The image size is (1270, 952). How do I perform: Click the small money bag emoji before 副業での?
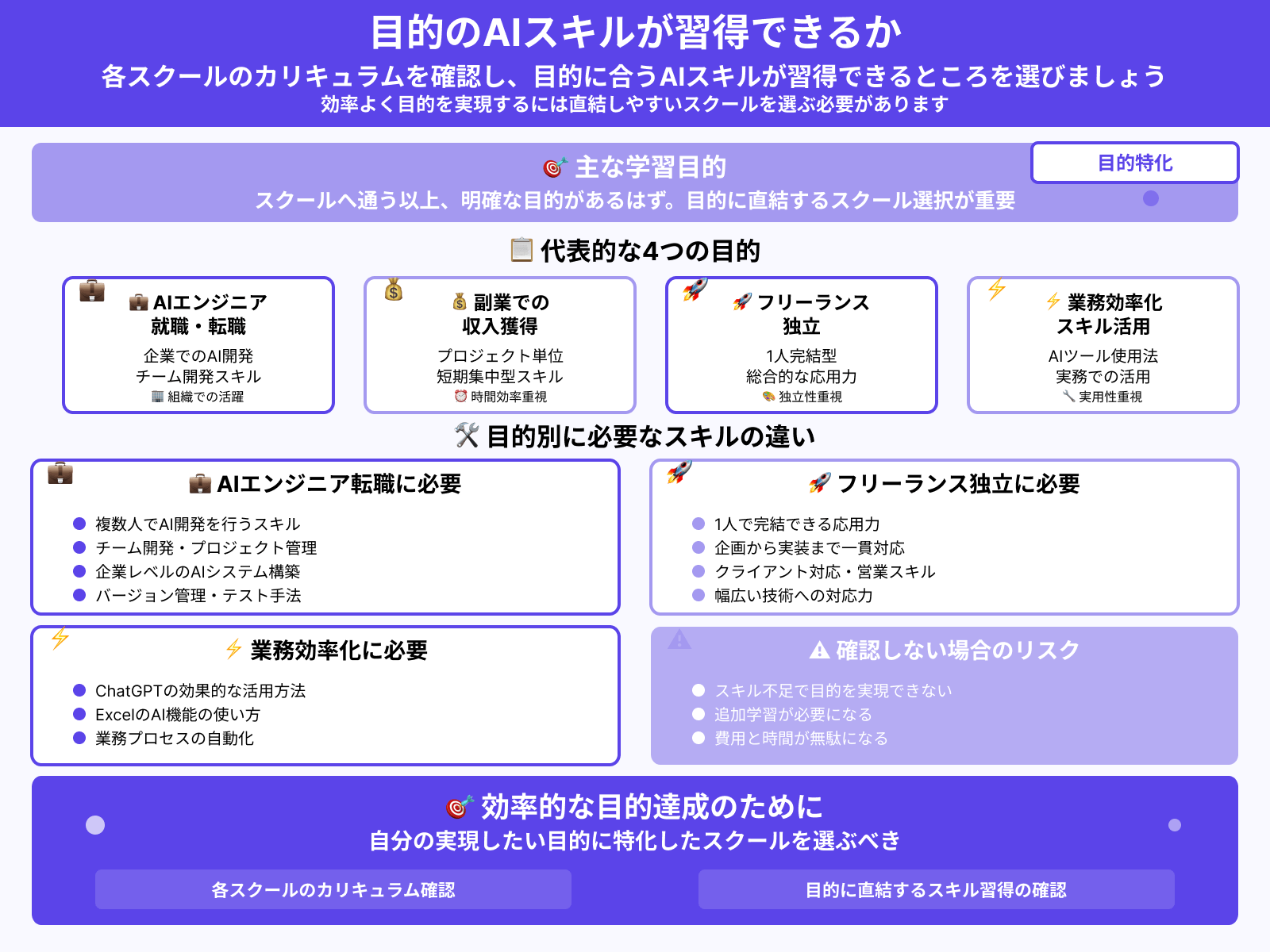[x=460, y=302]
